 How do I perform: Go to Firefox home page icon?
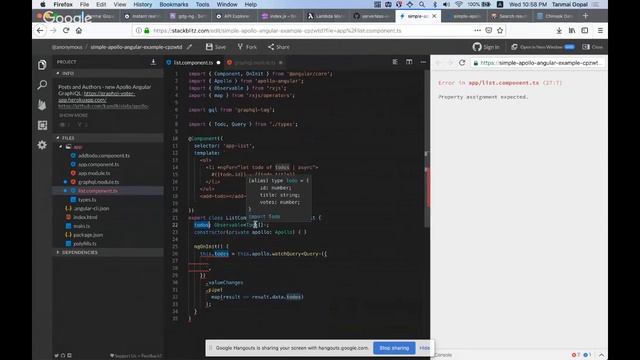[x=79, y=31]
